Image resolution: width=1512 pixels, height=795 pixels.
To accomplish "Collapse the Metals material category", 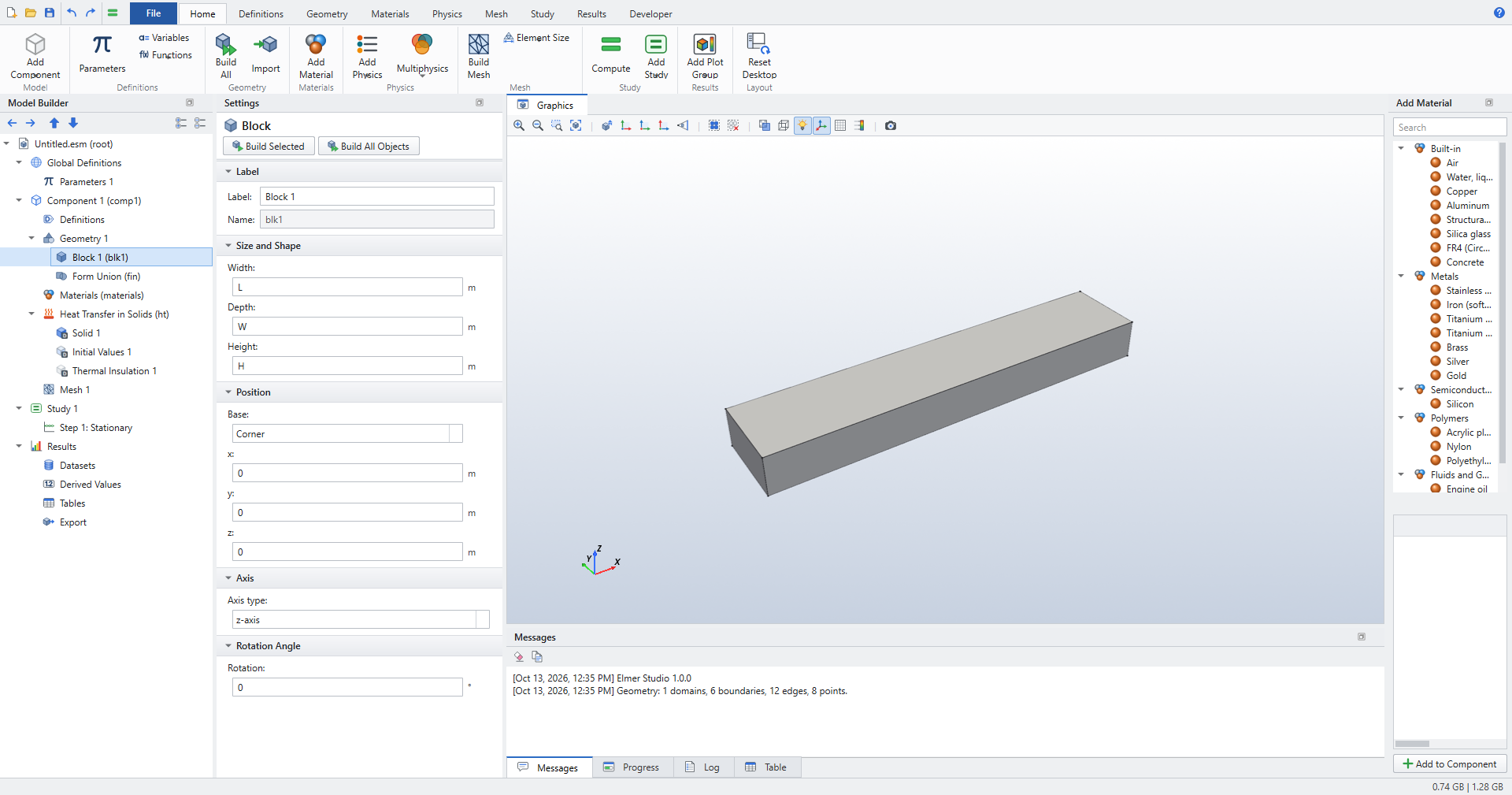I will [x=1401, y=277].
